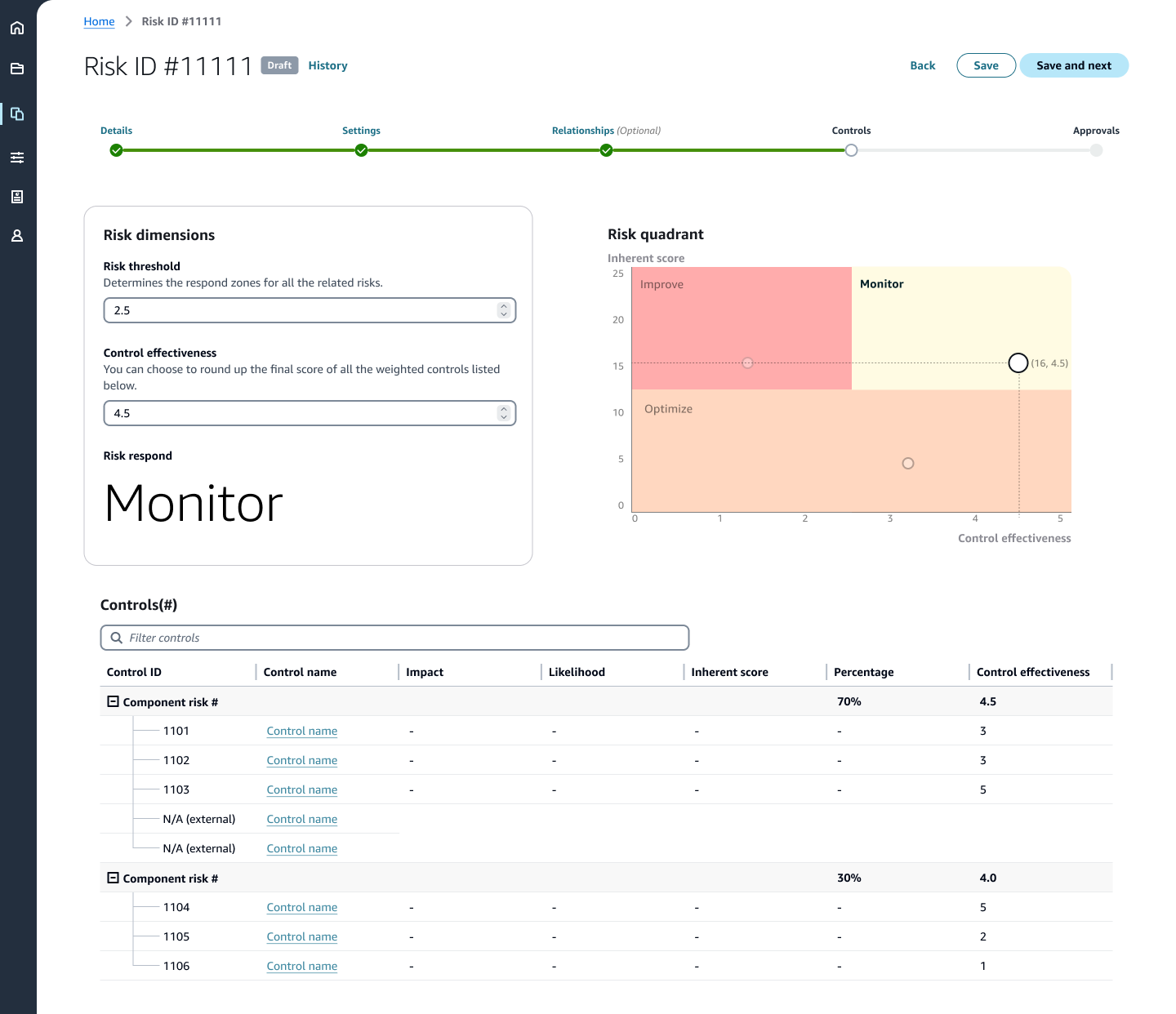
Task: Select the data point in the Optimize zone
Action: coord(907,463)
